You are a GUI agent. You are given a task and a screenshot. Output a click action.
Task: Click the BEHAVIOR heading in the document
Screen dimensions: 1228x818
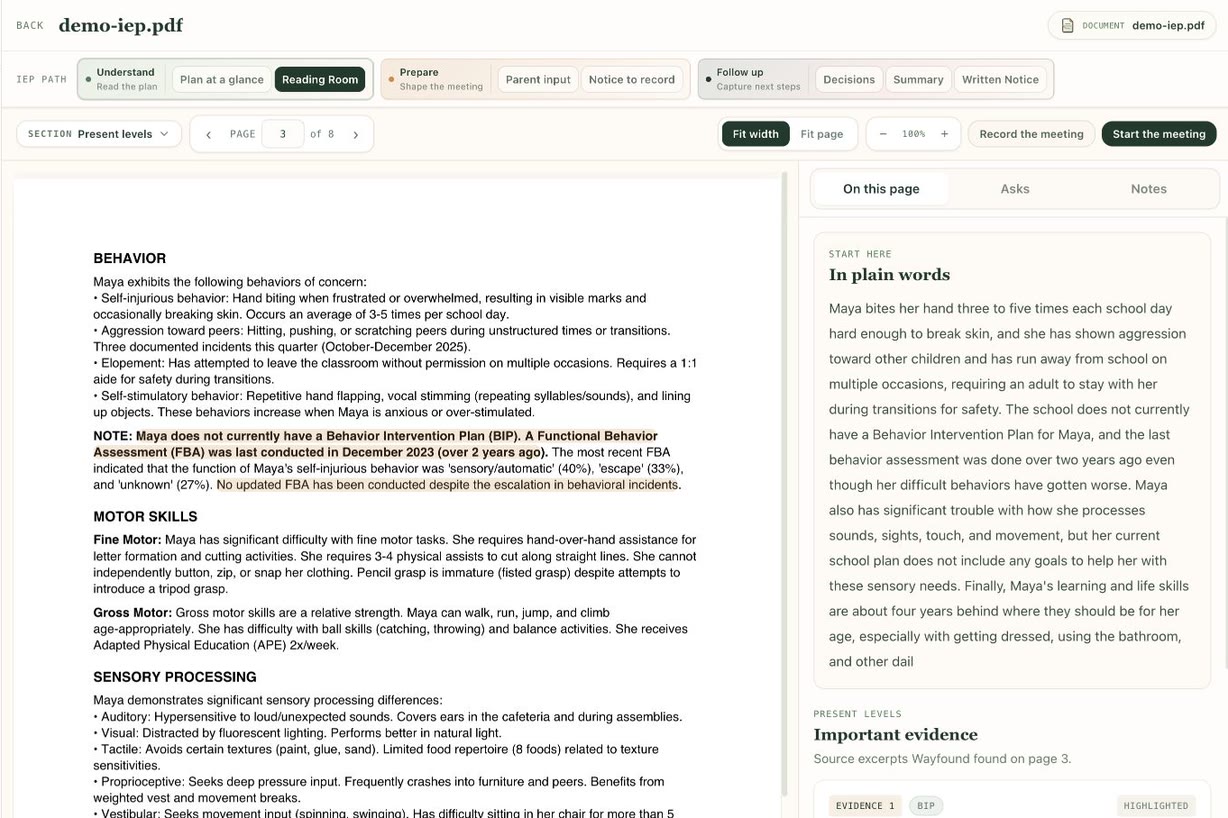click(130, 258)
